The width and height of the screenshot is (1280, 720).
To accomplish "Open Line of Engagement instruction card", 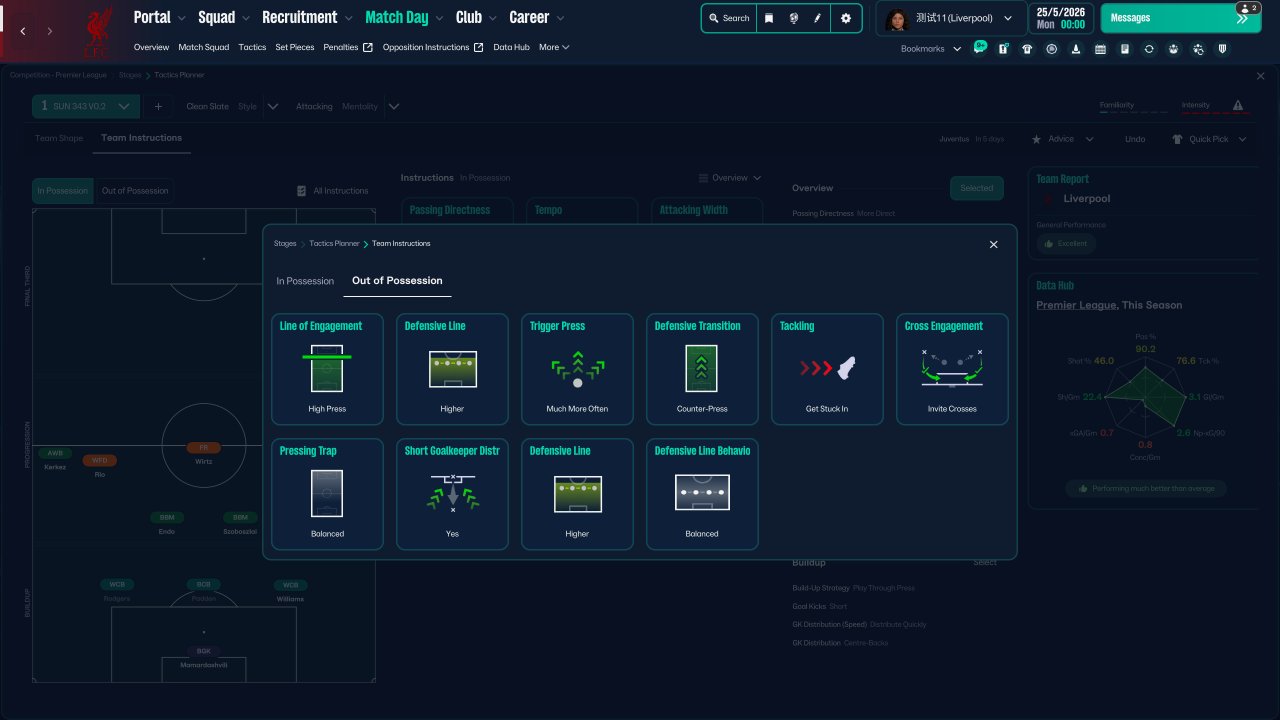I will point(327,369).
